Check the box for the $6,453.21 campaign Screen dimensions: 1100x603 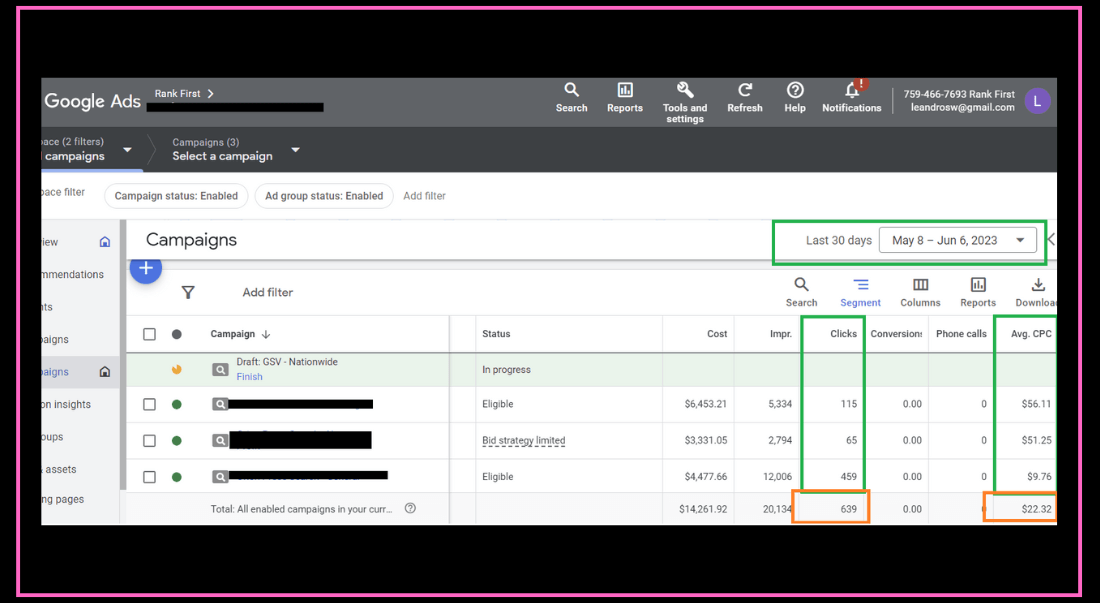coord(149,405)
